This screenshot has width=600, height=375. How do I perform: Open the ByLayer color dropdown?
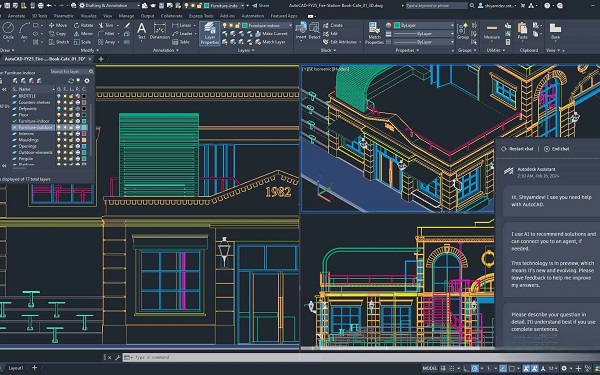[424, 25]
